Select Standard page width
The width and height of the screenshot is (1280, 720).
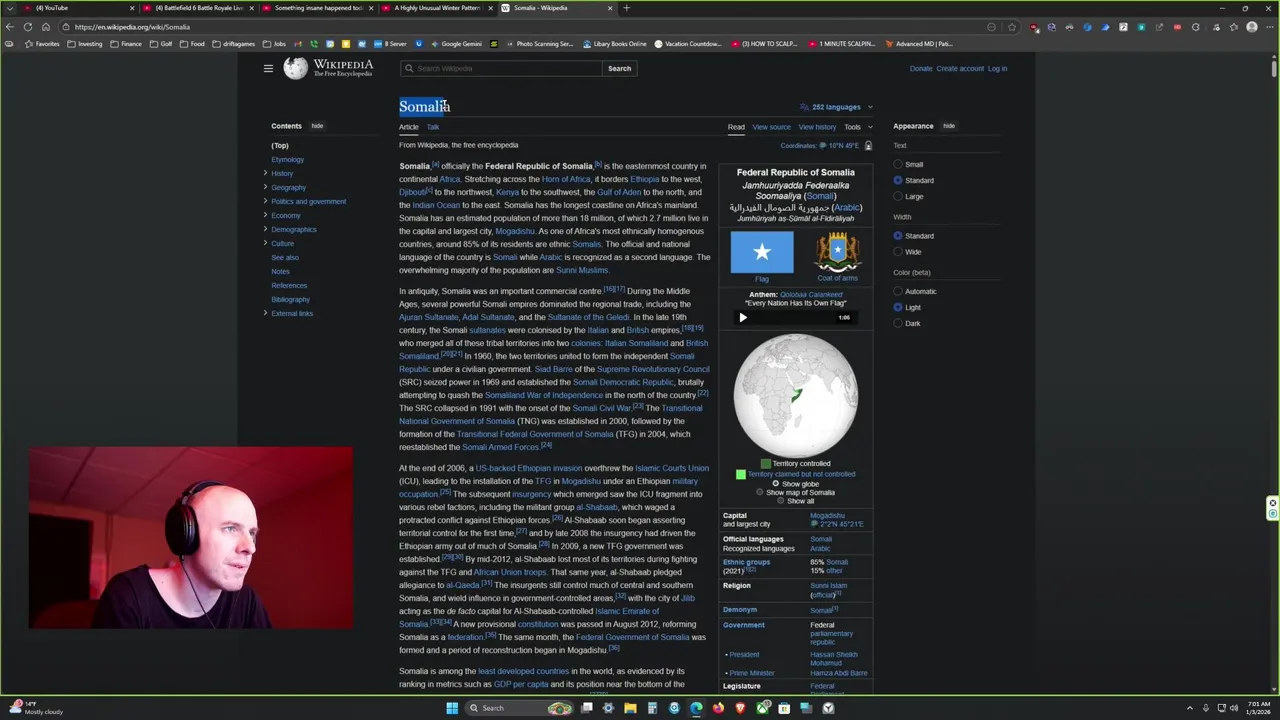point(898,236)
